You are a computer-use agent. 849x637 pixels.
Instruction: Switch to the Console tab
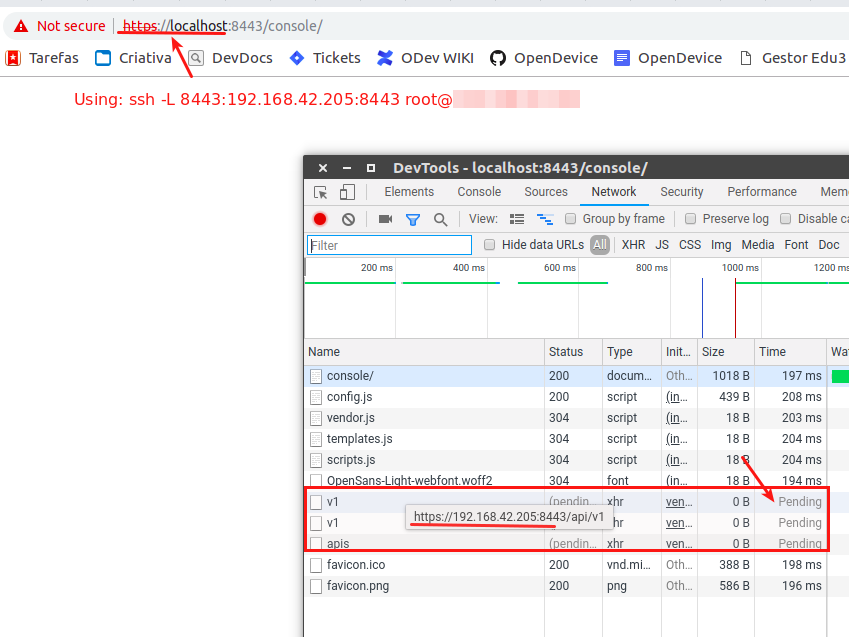pyautogui.click(x=479, y=191)
